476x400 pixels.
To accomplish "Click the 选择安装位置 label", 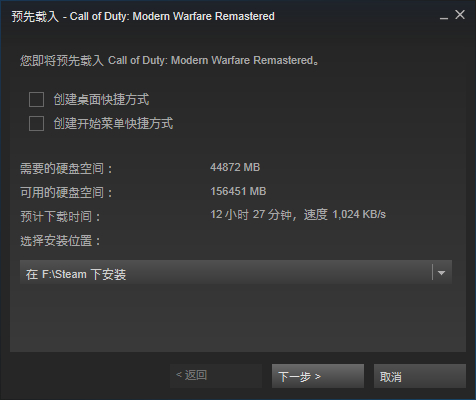I will click(60, 241).
